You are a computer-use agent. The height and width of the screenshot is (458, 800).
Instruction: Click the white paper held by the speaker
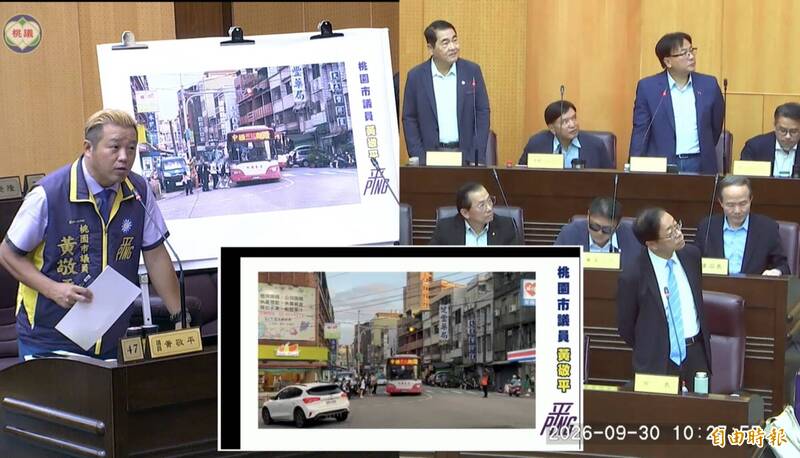coord(98,308)
